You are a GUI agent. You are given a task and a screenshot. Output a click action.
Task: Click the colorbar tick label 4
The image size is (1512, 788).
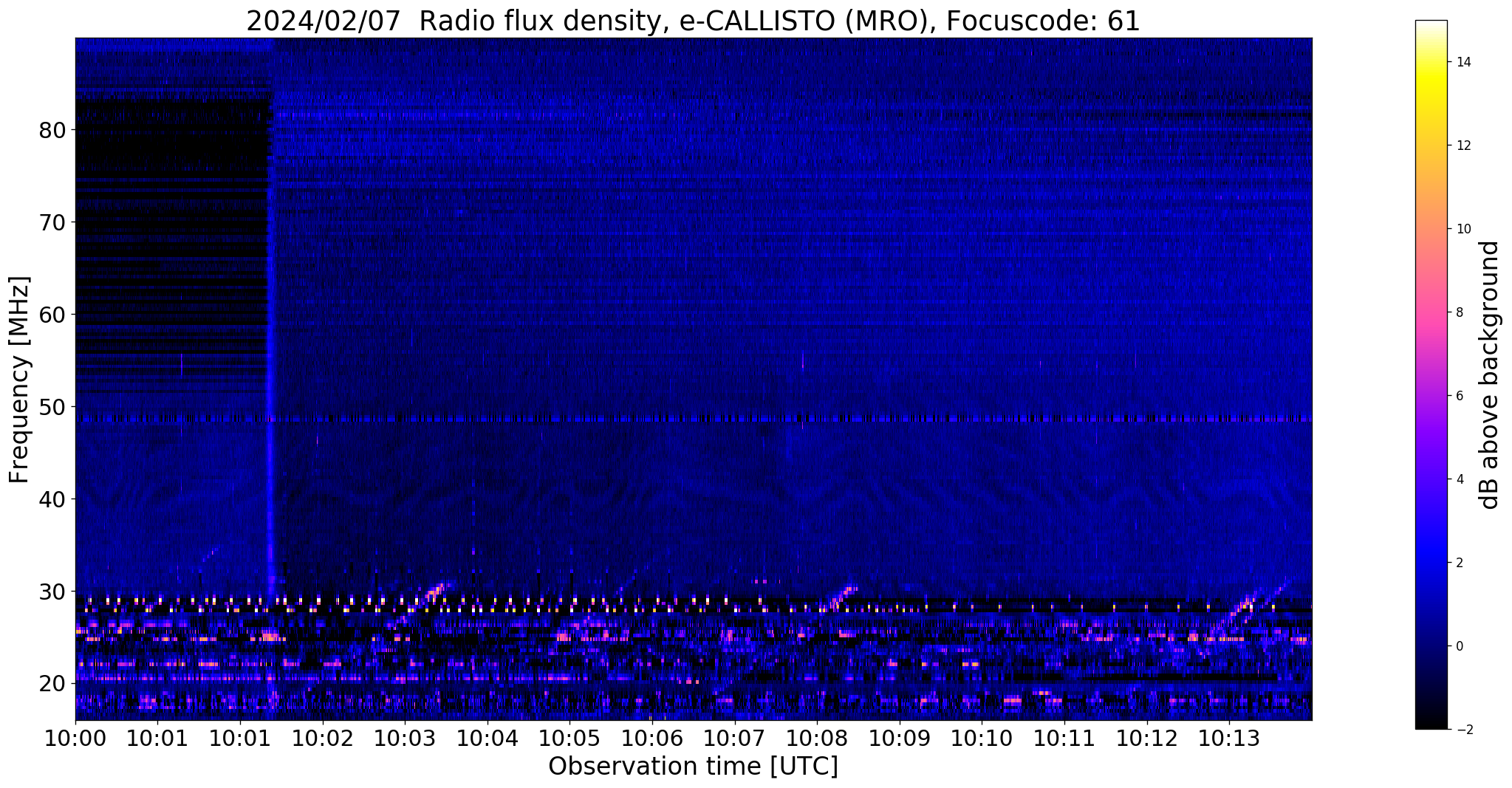[1460, 479]
